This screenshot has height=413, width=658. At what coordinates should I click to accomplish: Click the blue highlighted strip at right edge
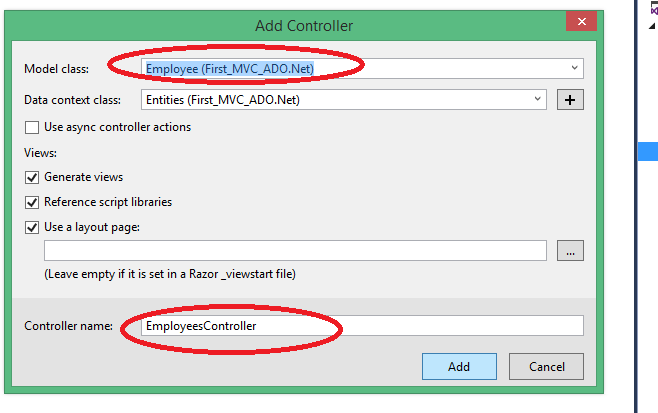coord(648,152)
